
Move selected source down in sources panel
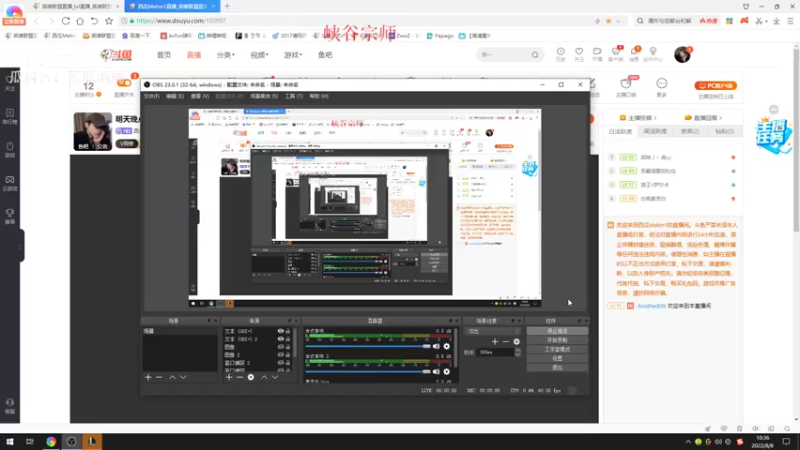tap(275, 378)
